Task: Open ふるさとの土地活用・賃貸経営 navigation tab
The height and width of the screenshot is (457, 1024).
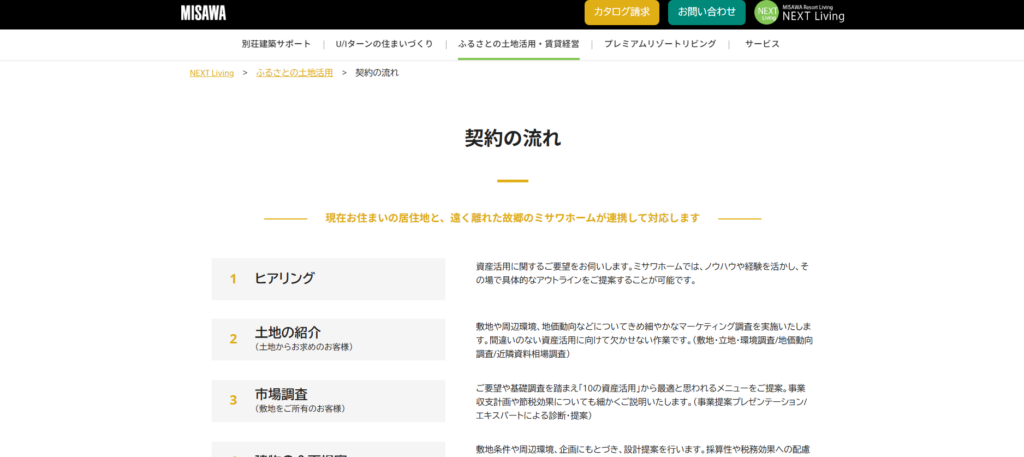Action: tap(518, 44)
